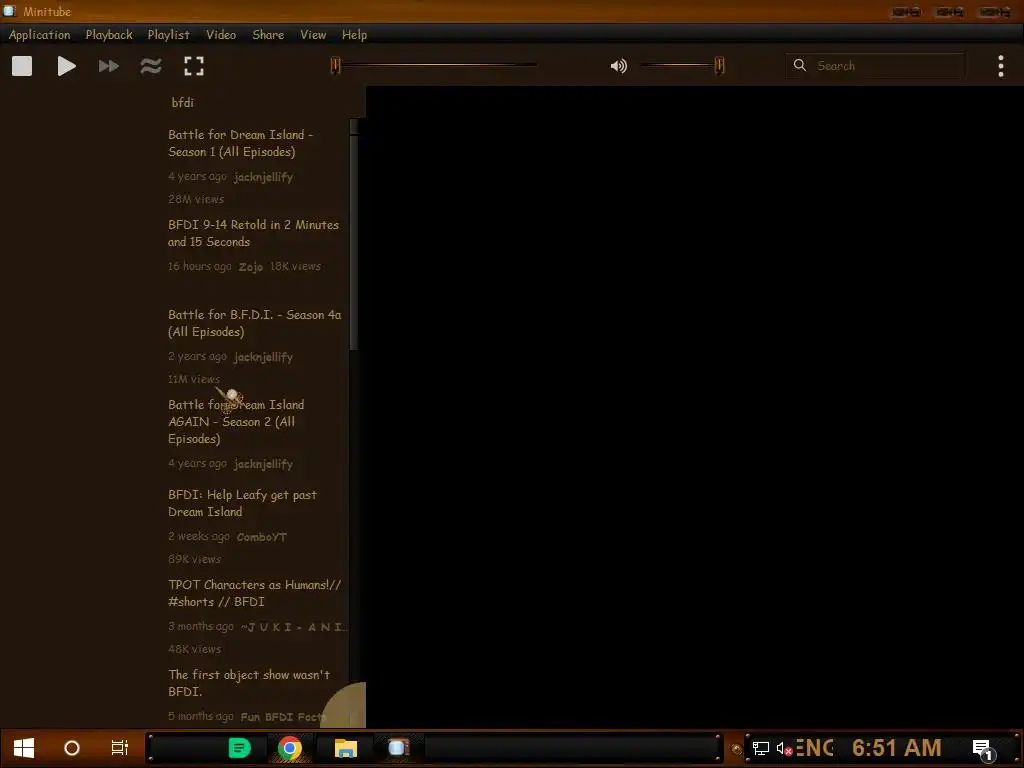Click the video seek slider

coord(435,65)
